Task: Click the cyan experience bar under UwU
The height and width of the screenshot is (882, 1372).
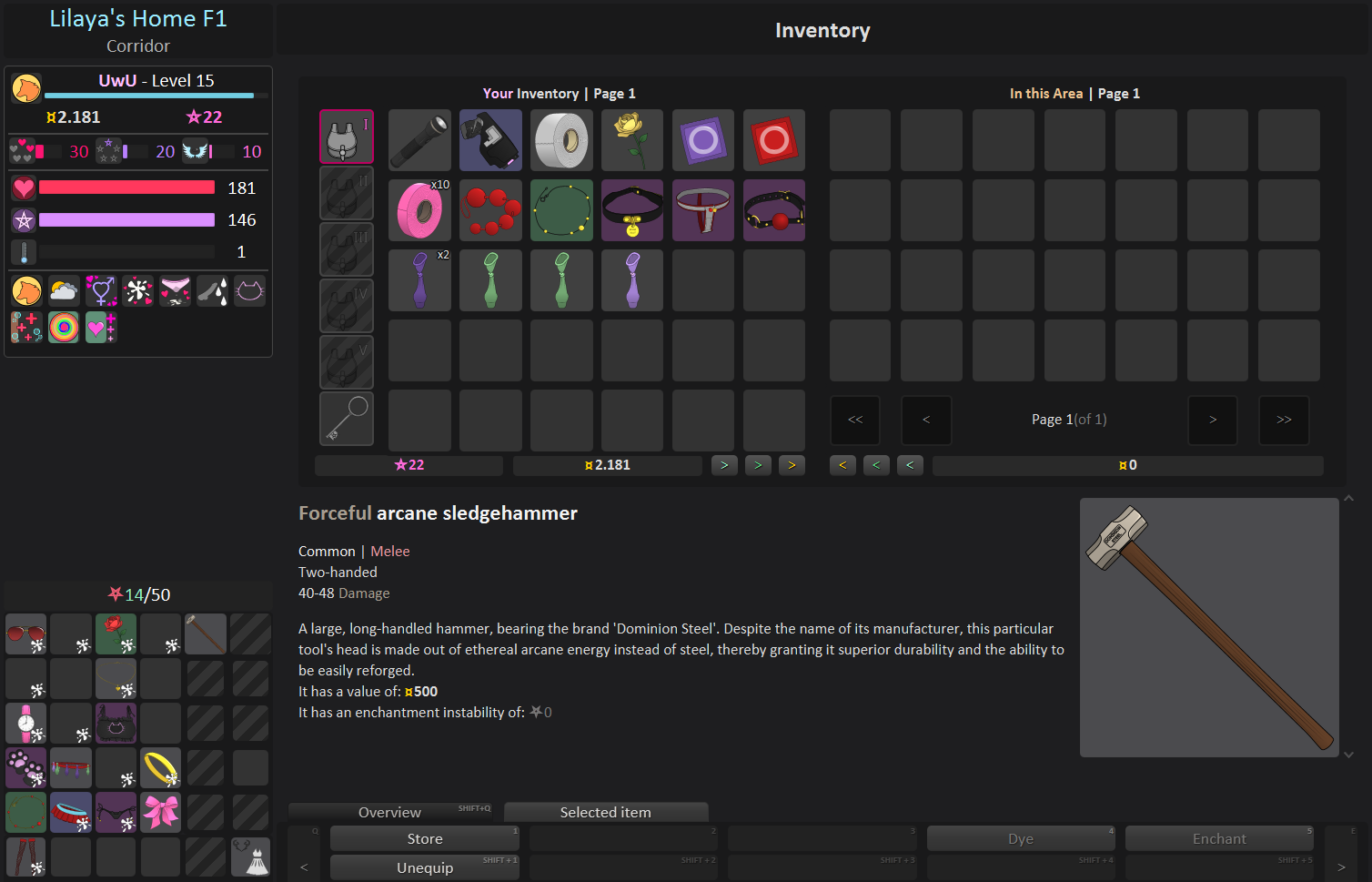Action: click(x=156, y=95)
